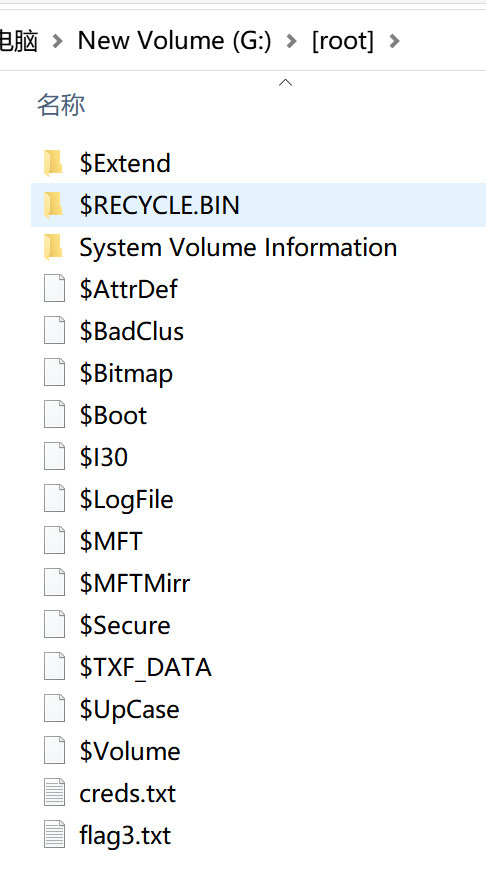Select the flag3.txt text file icon

point(55,836)
